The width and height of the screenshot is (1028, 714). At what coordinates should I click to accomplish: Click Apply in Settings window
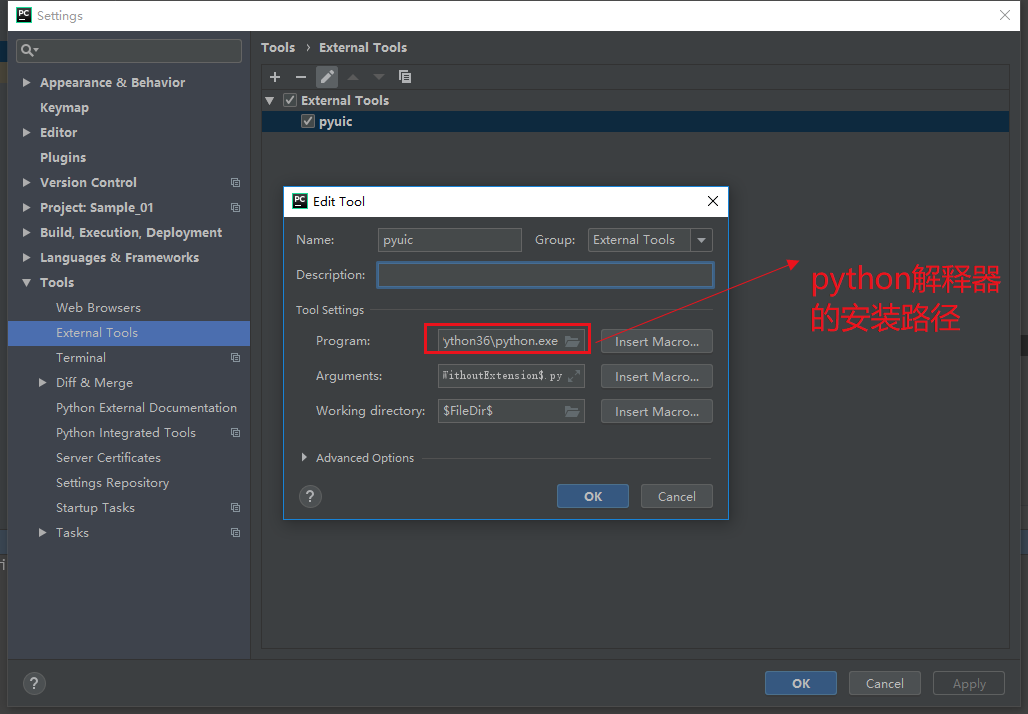coord(969,683)
